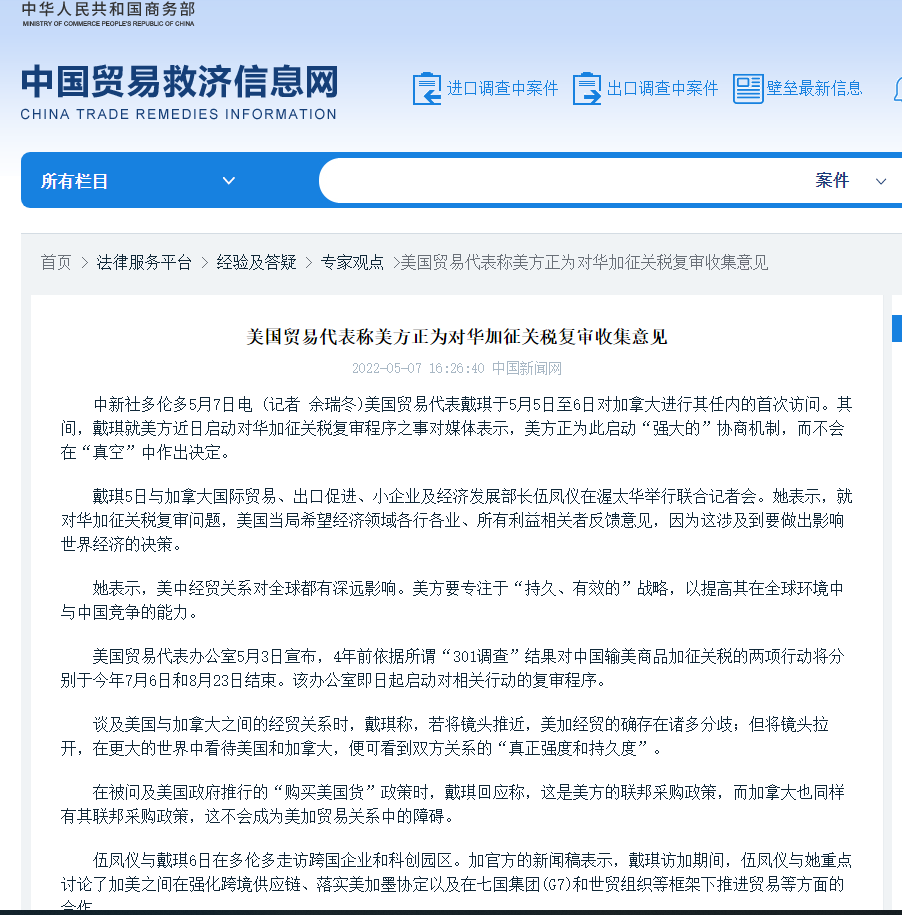Click the publish date 2022-05-07 16:26:40
Viewport: 902px width, 915px height.
tap(418, 368)
